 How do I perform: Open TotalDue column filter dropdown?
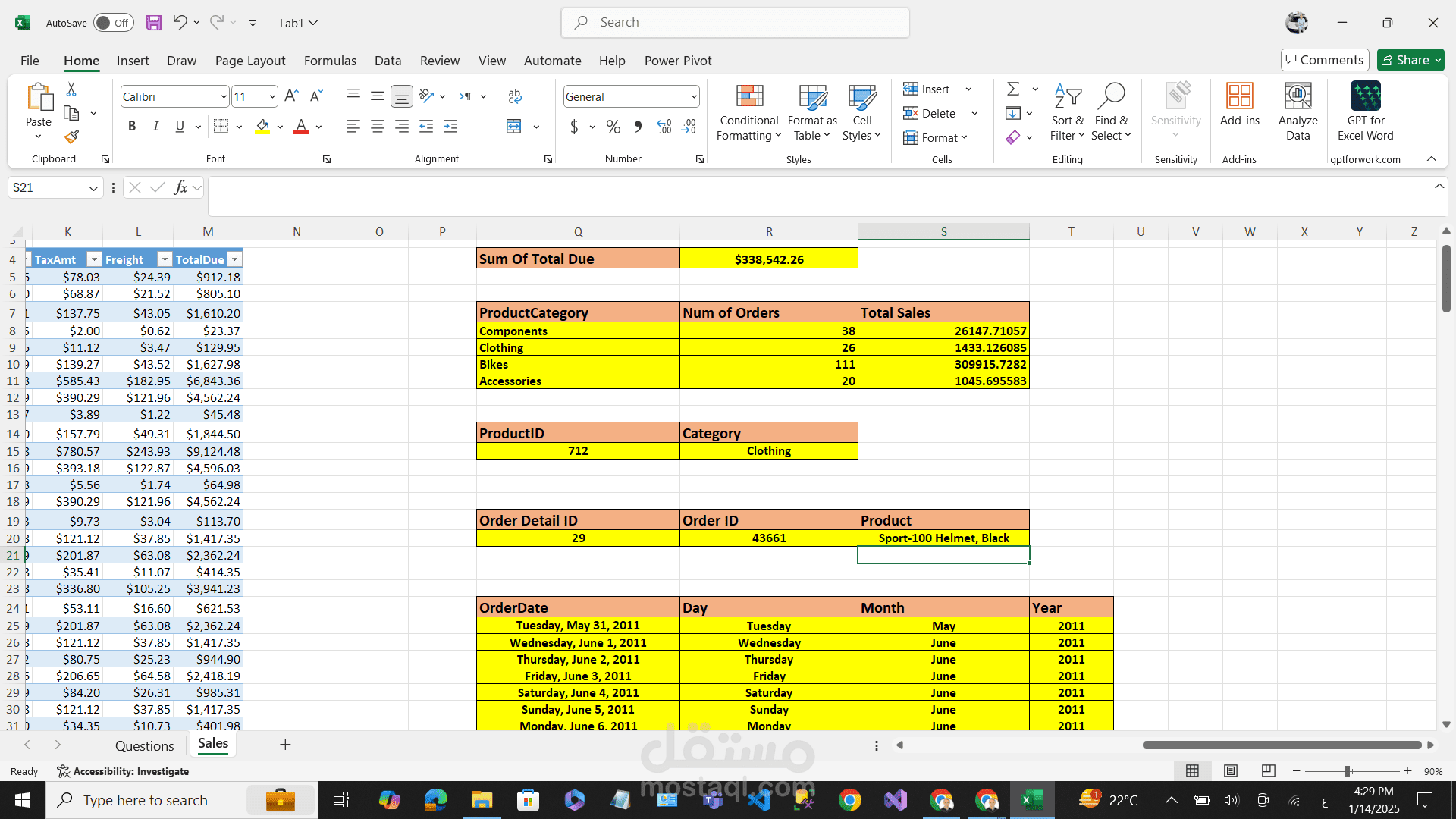coord(234,259)
